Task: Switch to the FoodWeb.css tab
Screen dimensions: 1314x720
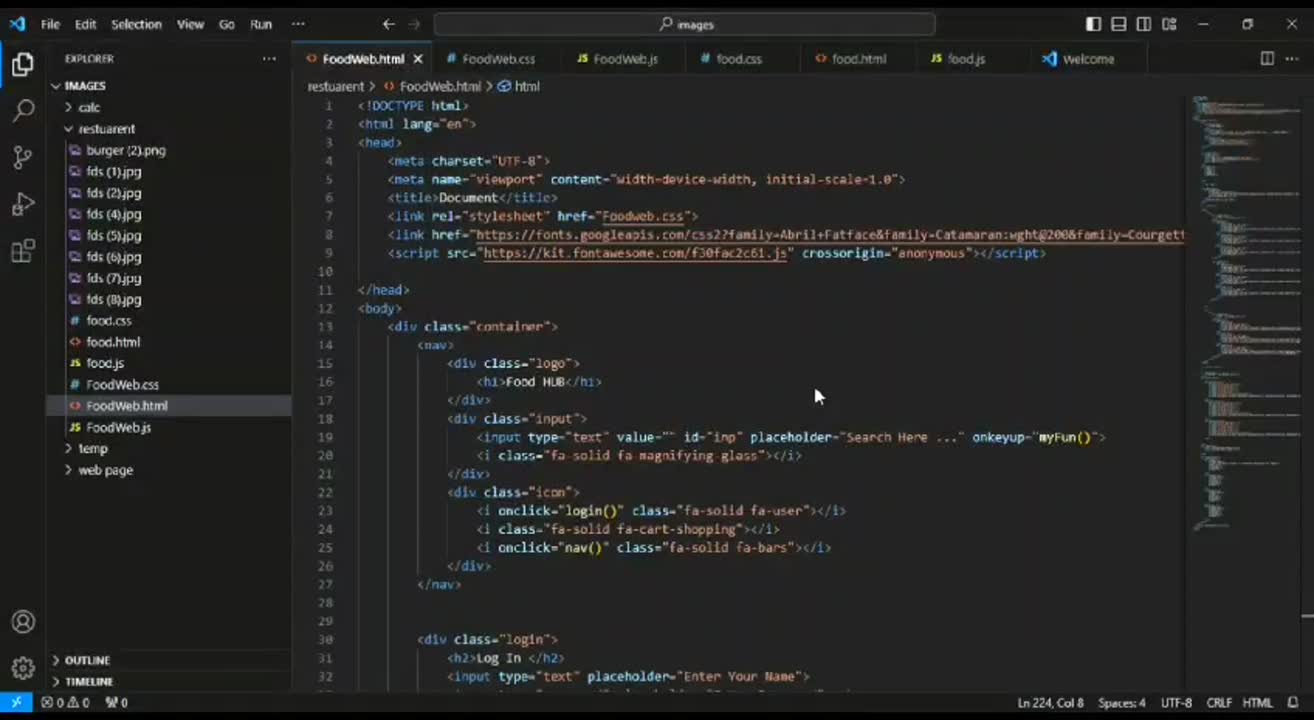Action: (x=497, y=59)
